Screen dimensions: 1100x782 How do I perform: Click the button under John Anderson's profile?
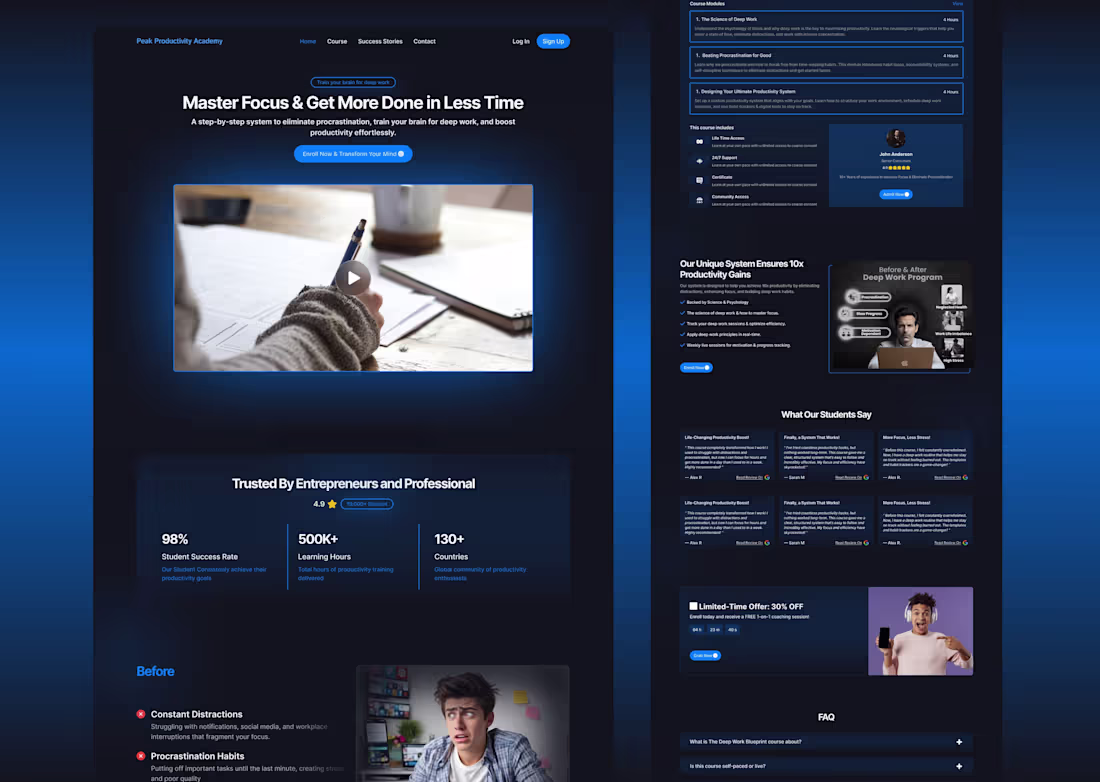pos(896,194)
